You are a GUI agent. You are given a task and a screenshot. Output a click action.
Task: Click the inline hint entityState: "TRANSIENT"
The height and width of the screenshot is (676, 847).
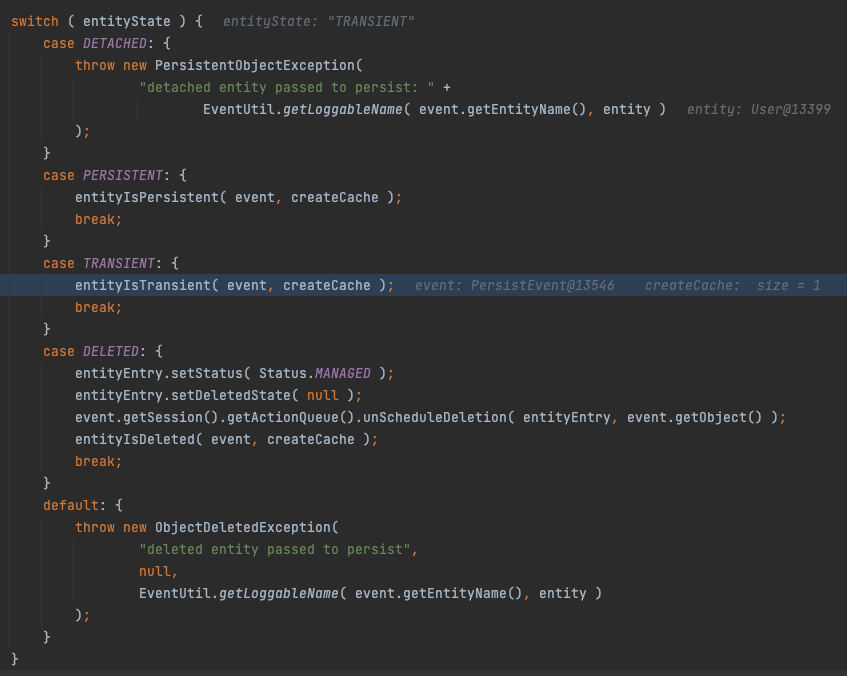click(318, 22)
